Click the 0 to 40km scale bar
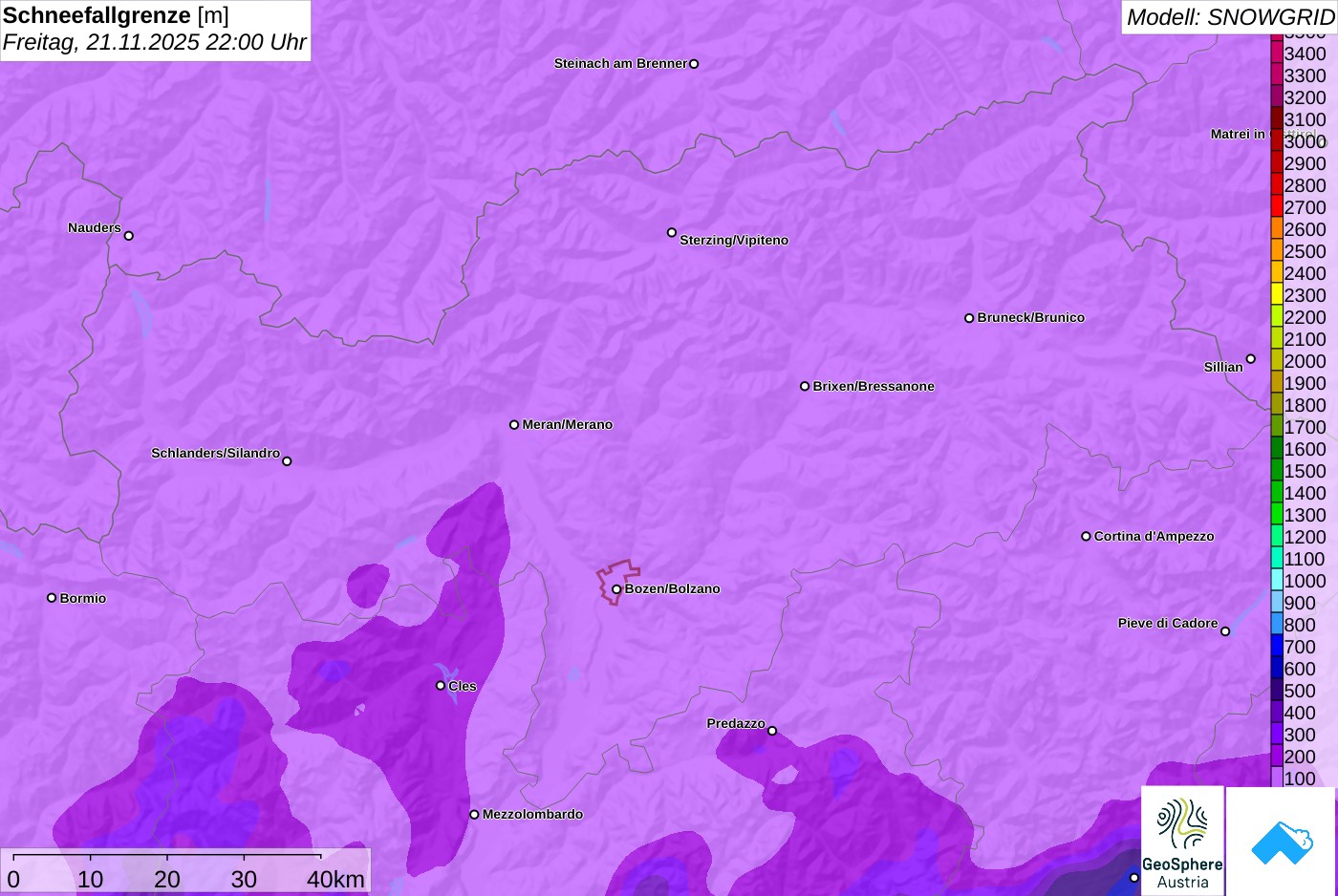The width and height of the screenshot is (1338, 896). tap(167, 857)
